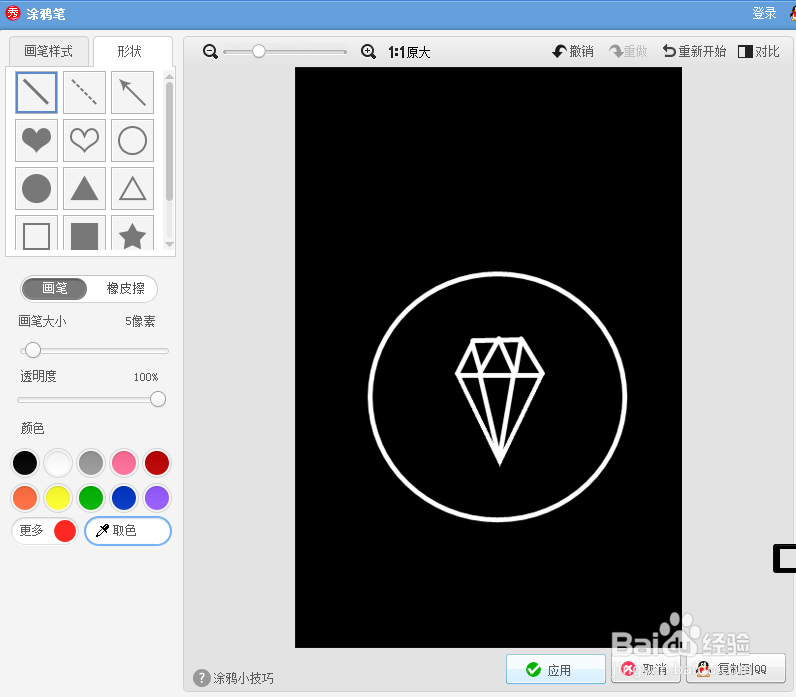The width and height of the screenshot is (796, 697).
Task: Click the diamond drawing on the canvas
Action: click(x=500, y=401)
